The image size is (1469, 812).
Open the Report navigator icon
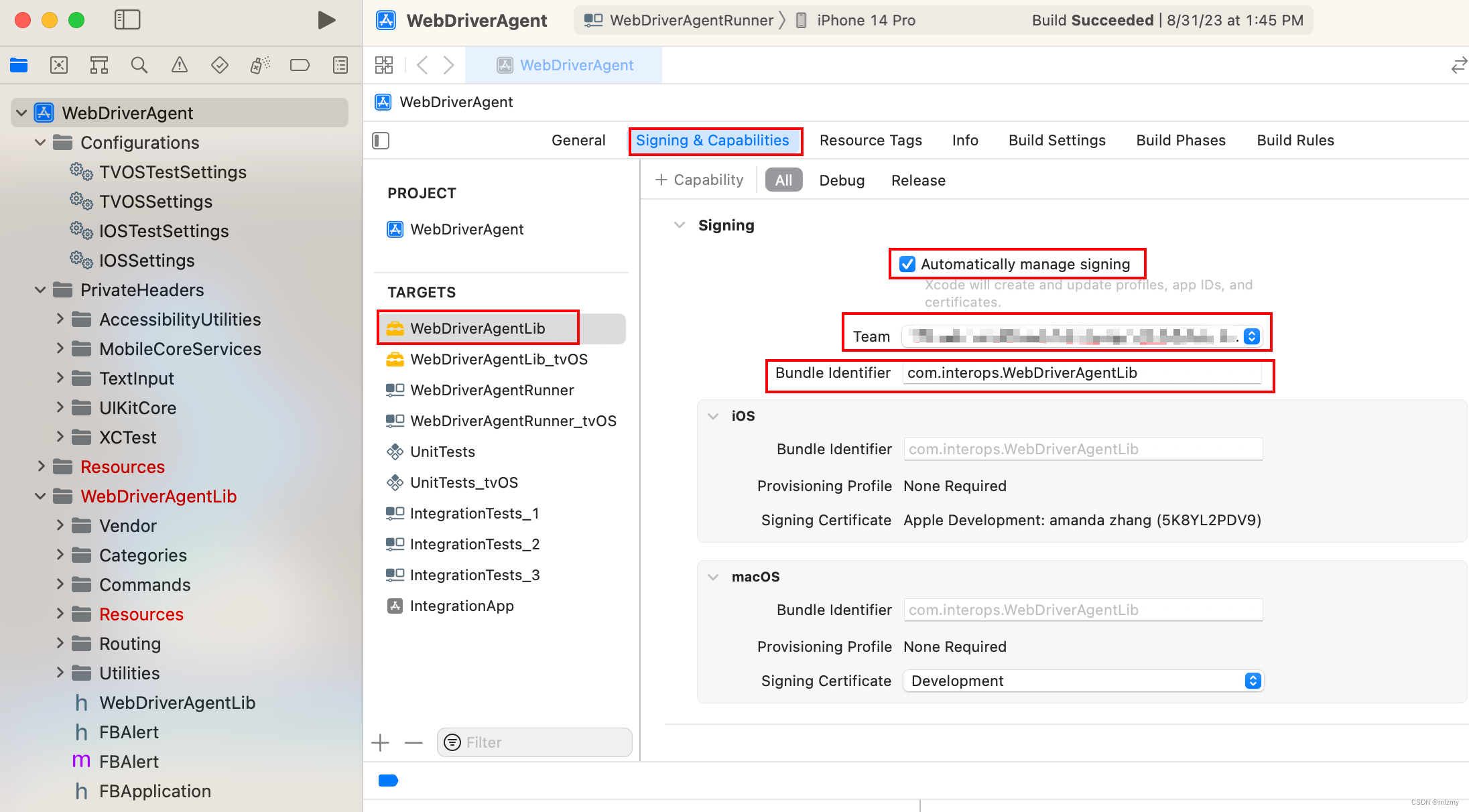340,65
